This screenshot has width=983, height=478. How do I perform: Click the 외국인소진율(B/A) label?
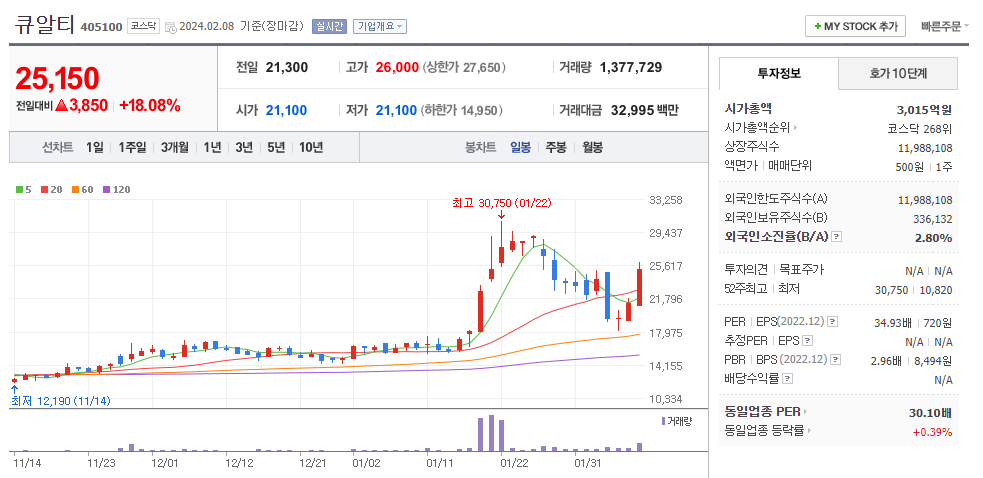click(776, 237)
